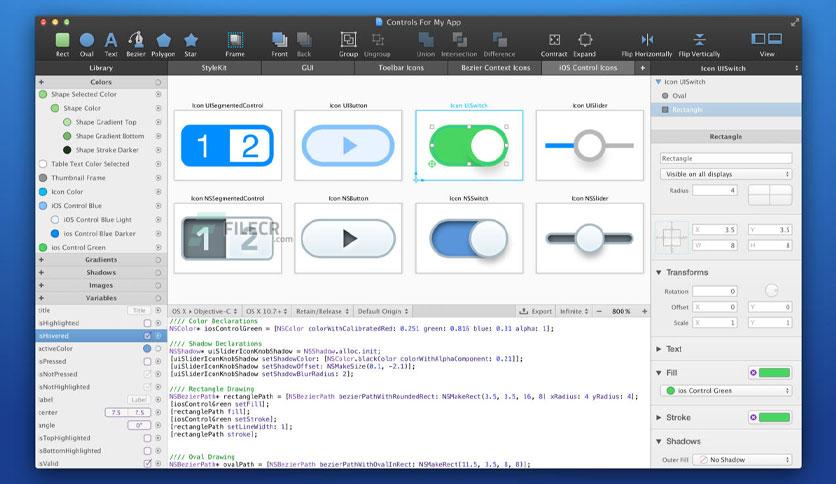Expand the Text section
The width and height of the screenshot is (836, 484).
click(659, 349)
